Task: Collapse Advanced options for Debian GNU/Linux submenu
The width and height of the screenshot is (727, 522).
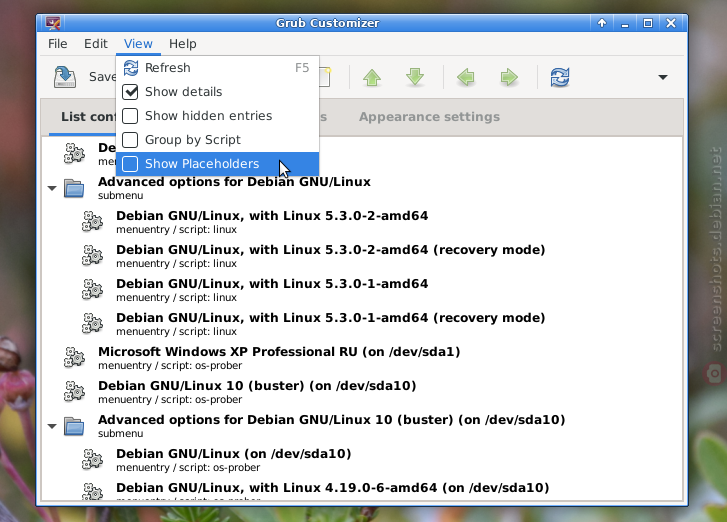Action: (52, 188)
